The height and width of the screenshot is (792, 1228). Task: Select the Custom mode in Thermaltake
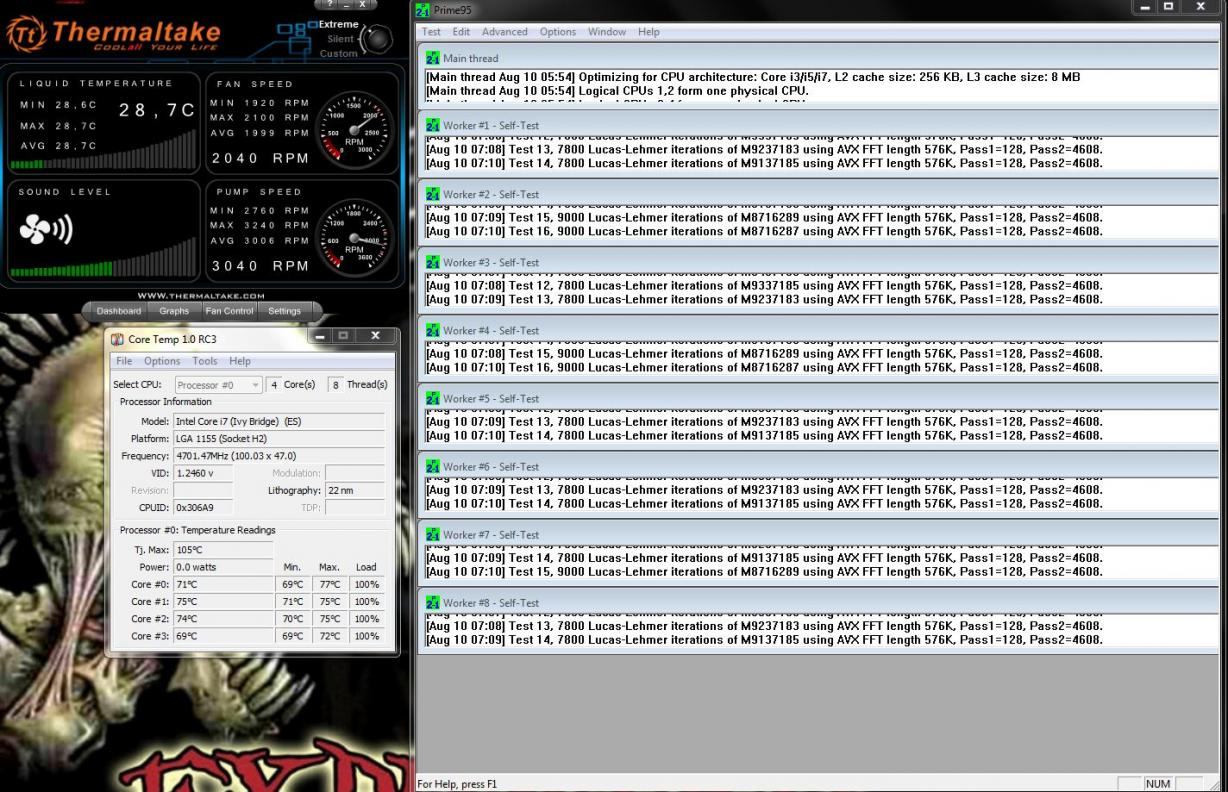338,53
